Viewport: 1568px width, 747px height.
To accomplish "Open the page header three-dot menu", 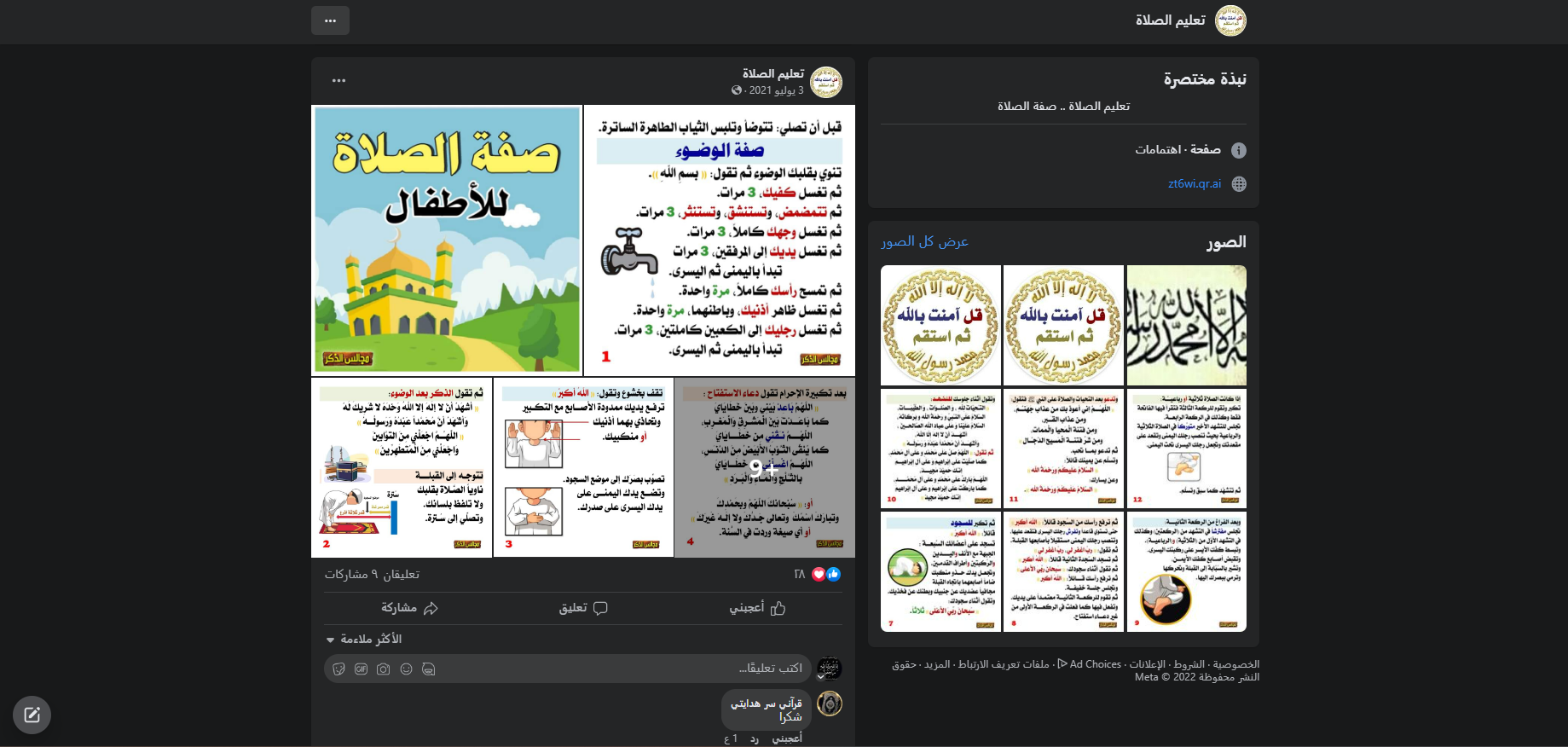I will tap(330, 20).
